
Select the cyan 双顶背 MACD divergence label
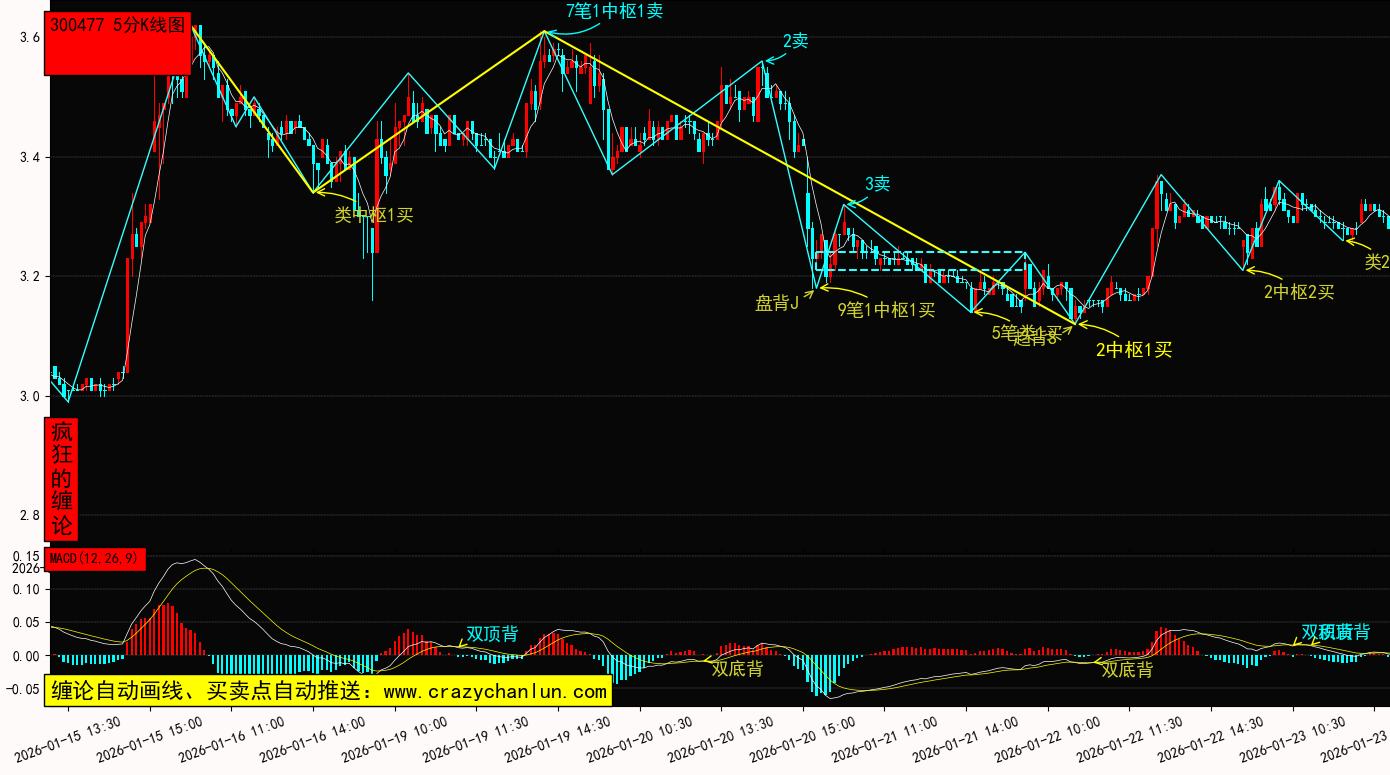[x=492, y=634]
